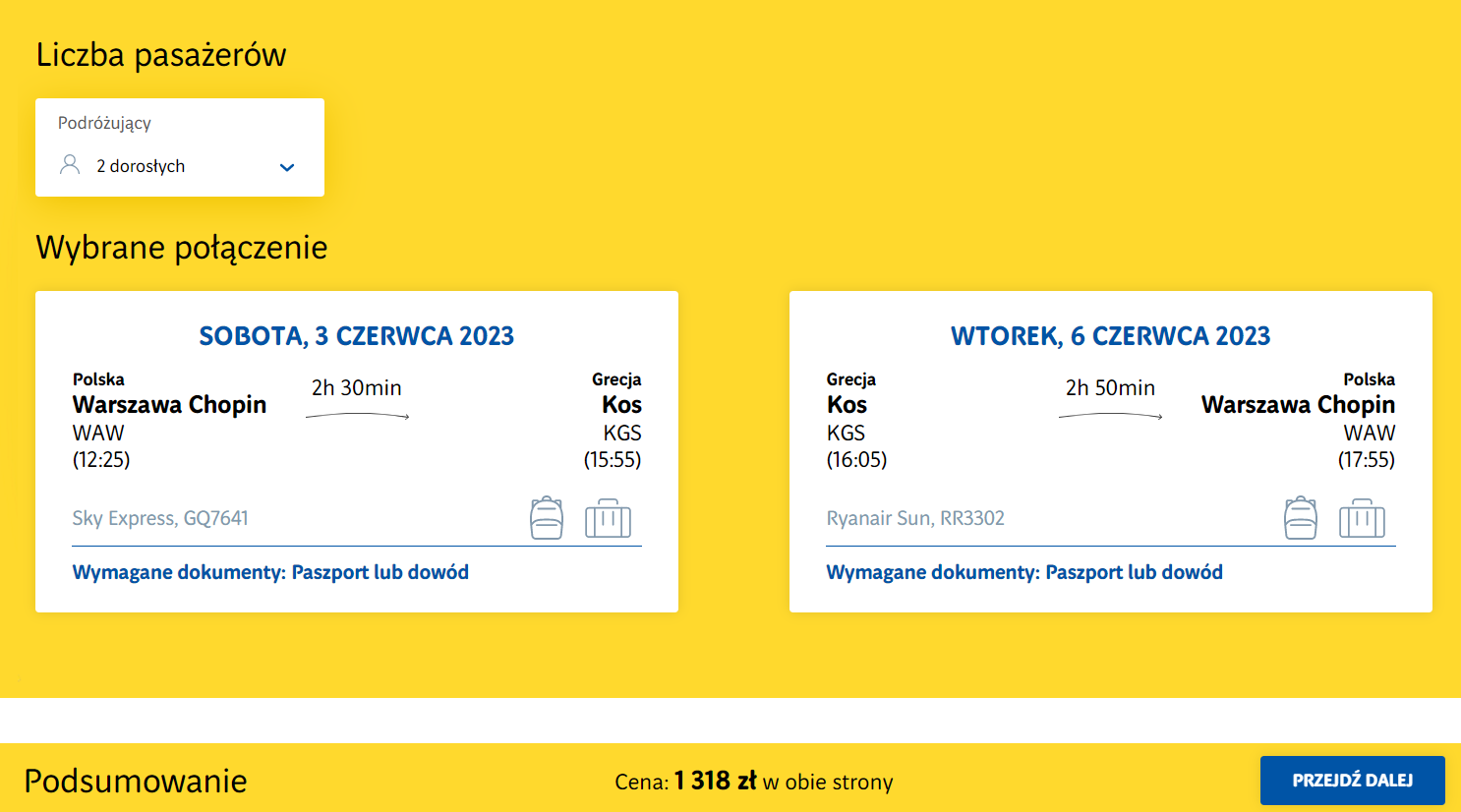Click Ryanair Sun, RR3302 flight number
Screen dimensions: 1461x812
(x=915, y=518)
